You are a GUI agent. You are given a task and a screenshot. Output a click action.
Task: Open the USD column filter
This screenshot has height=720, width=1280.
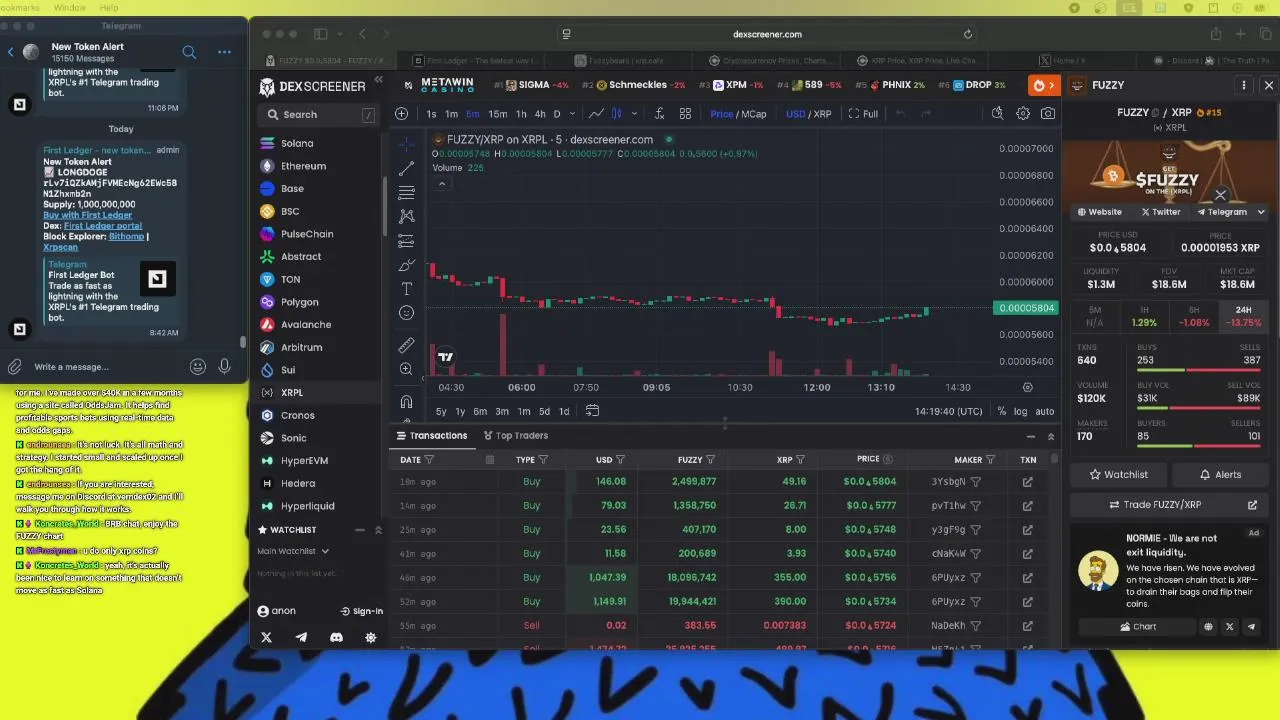click(620, 460)
